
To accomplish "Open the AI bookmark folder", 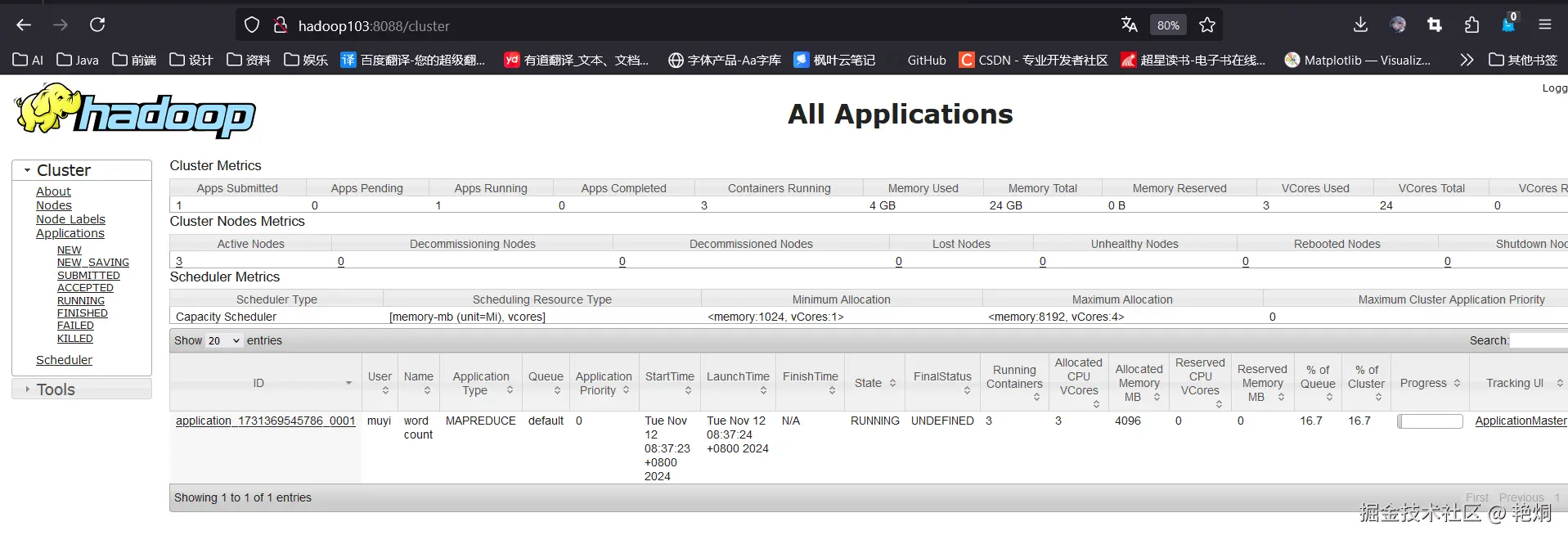I will click(28, 60).
